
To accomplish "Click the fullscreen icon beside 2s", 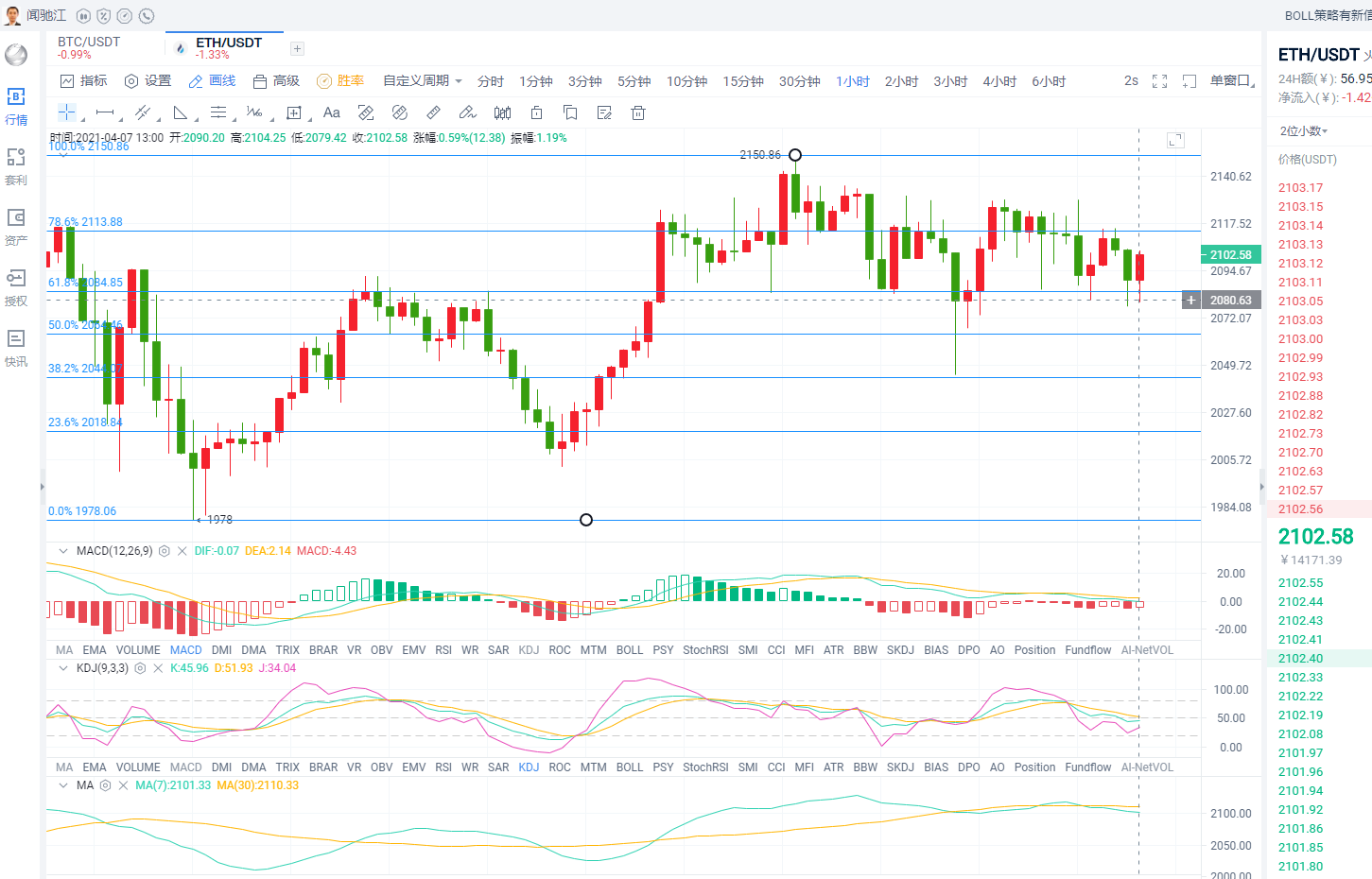I will (1159, 81).
